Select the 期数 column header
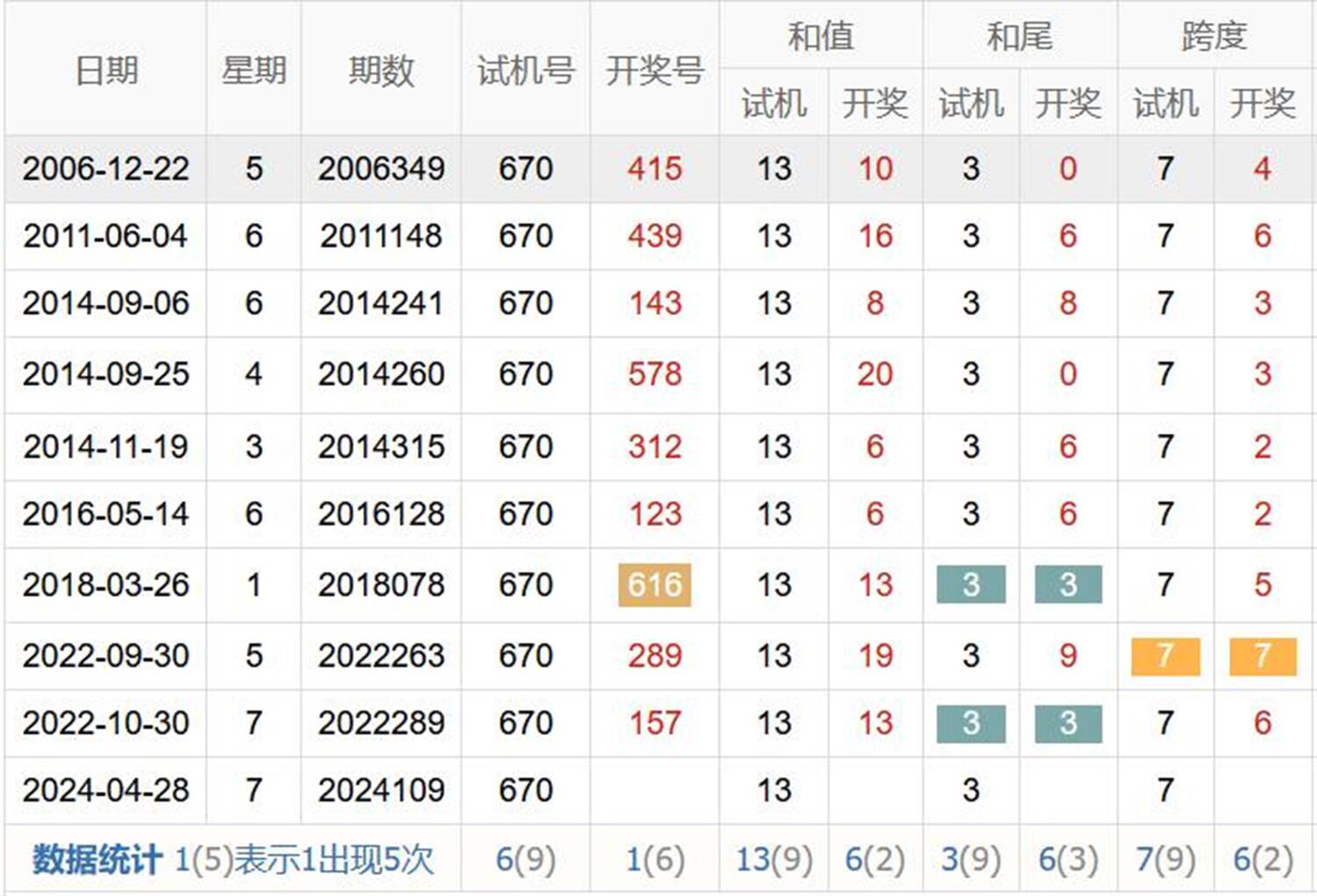The width and height of the screenshot is (1317, 896). (380, 70)
